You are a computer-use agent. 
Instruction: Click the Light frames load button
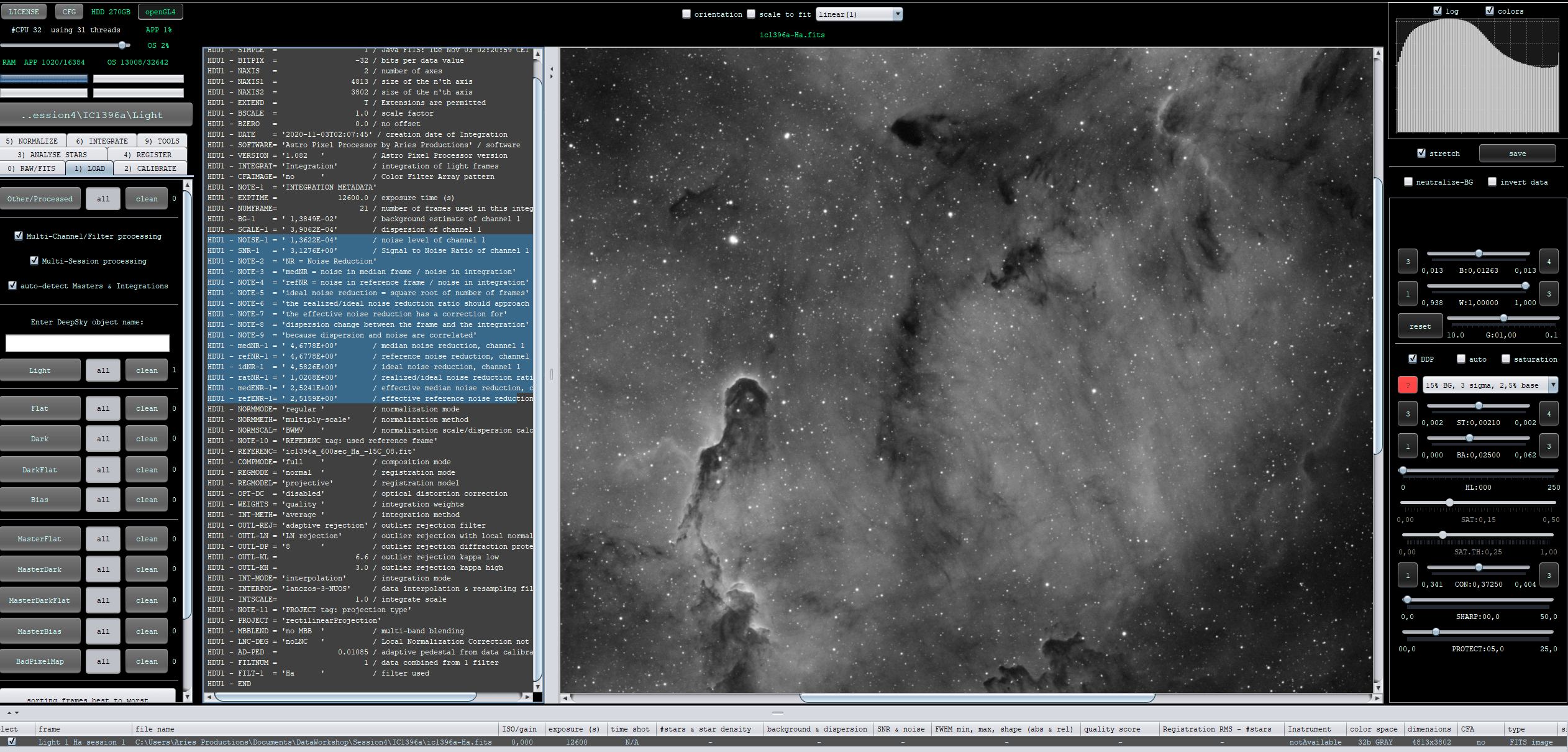40,370
